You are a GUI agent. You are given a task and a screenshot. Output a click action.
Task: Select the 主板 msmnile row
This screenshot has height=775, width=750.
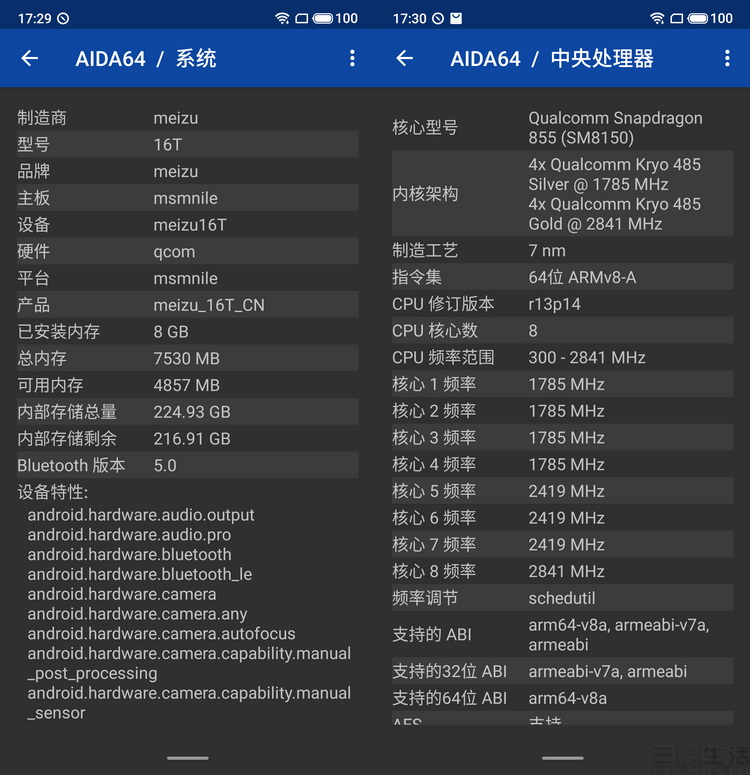pyautogui.click(x=188, y=198)
